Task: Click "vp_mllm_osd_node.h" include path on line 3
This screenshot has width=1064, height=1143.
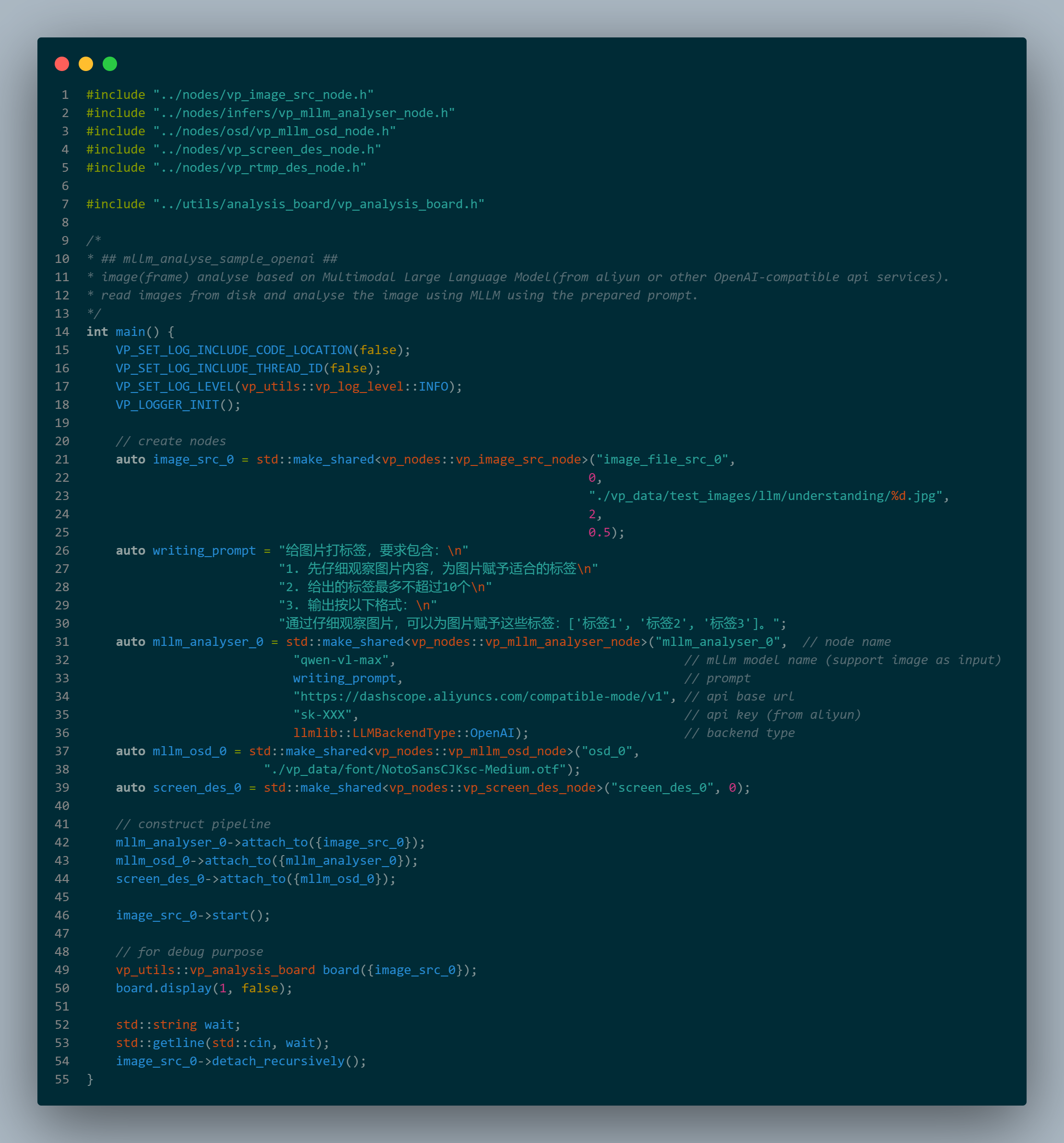Action: coord(274,131)
